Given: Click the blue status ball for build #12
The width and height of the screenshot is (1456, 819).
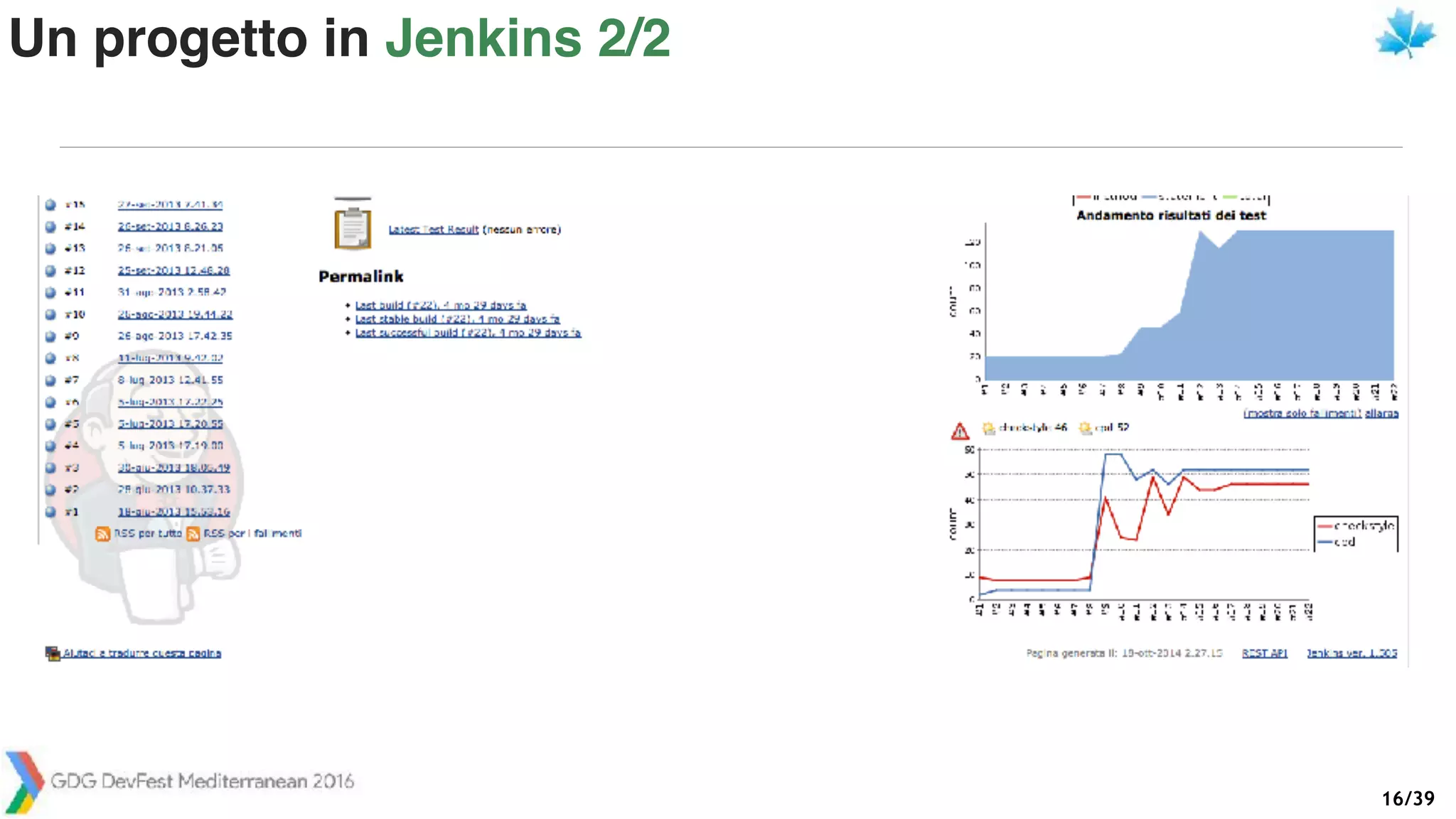Looking at the screenshot, I should pos(50,271).
